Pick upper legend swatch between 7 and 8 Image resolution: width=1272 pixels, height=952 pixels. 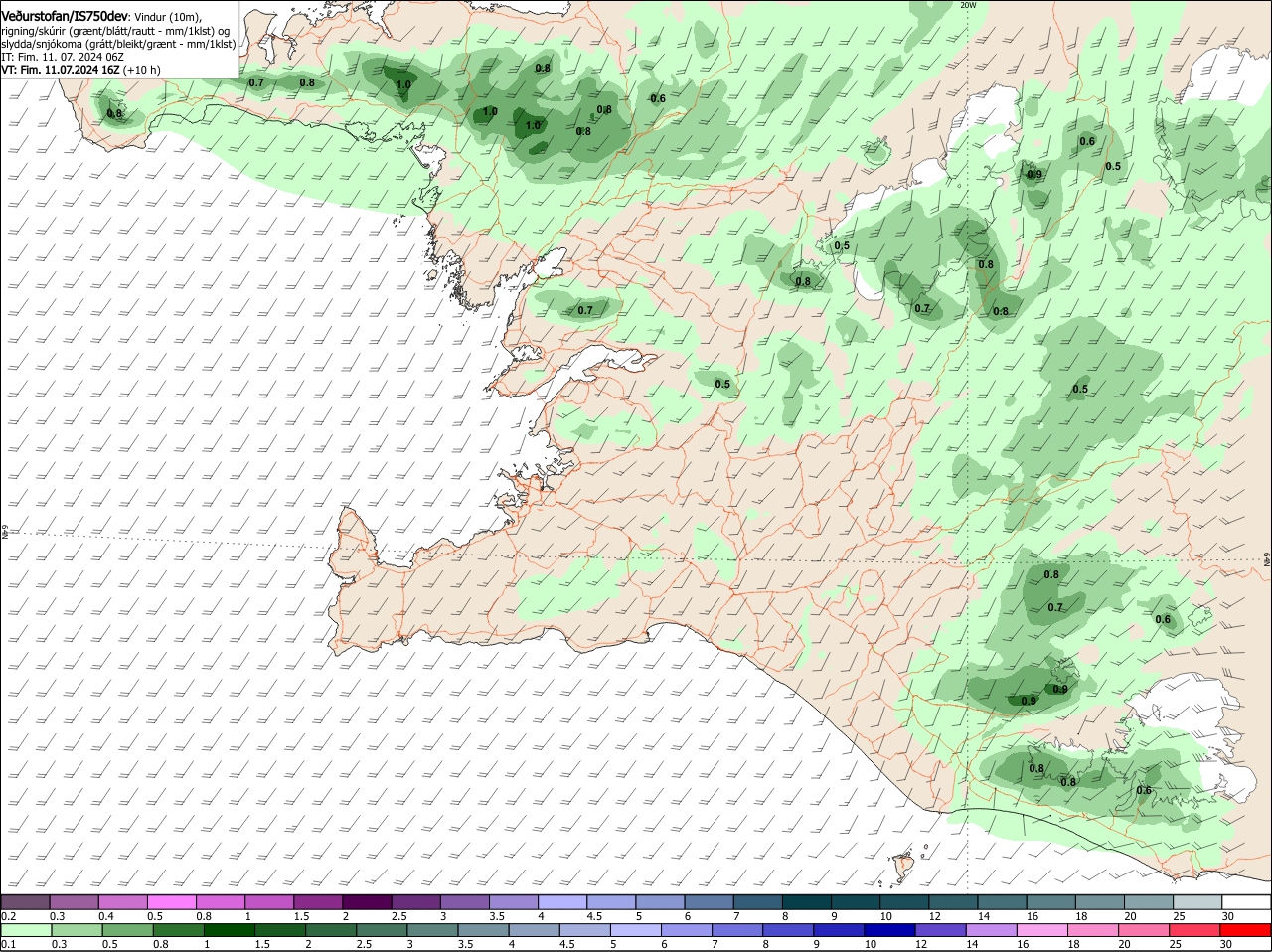(x=756, y=901)
